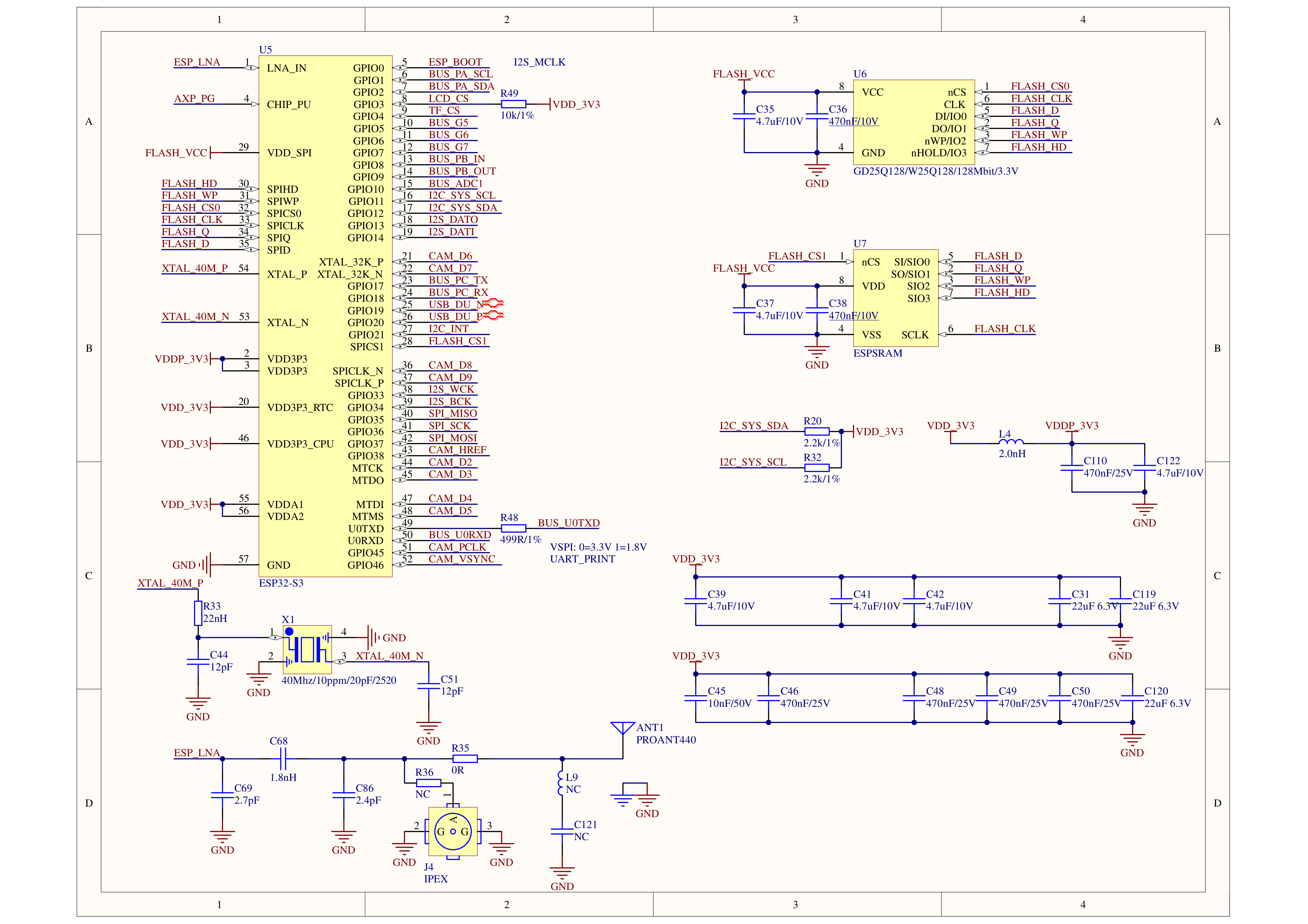Select the R32 pull-up resistor symbol
Viewport: 1308px width, 924px height.
pyautogui.click(x=816, y=468)
